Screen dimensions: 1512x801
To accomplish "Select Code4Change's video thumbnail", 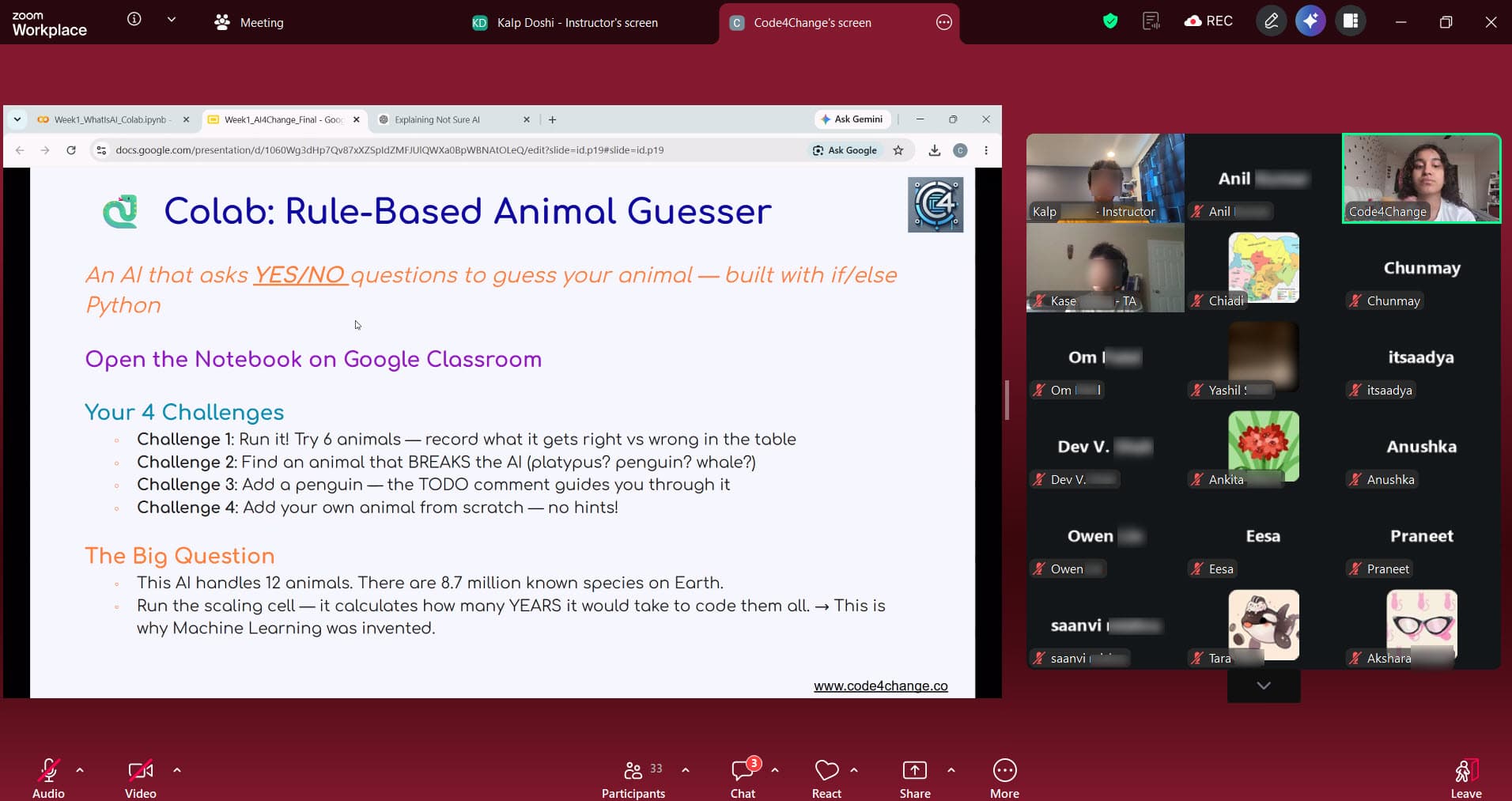I will (1421, 178).
